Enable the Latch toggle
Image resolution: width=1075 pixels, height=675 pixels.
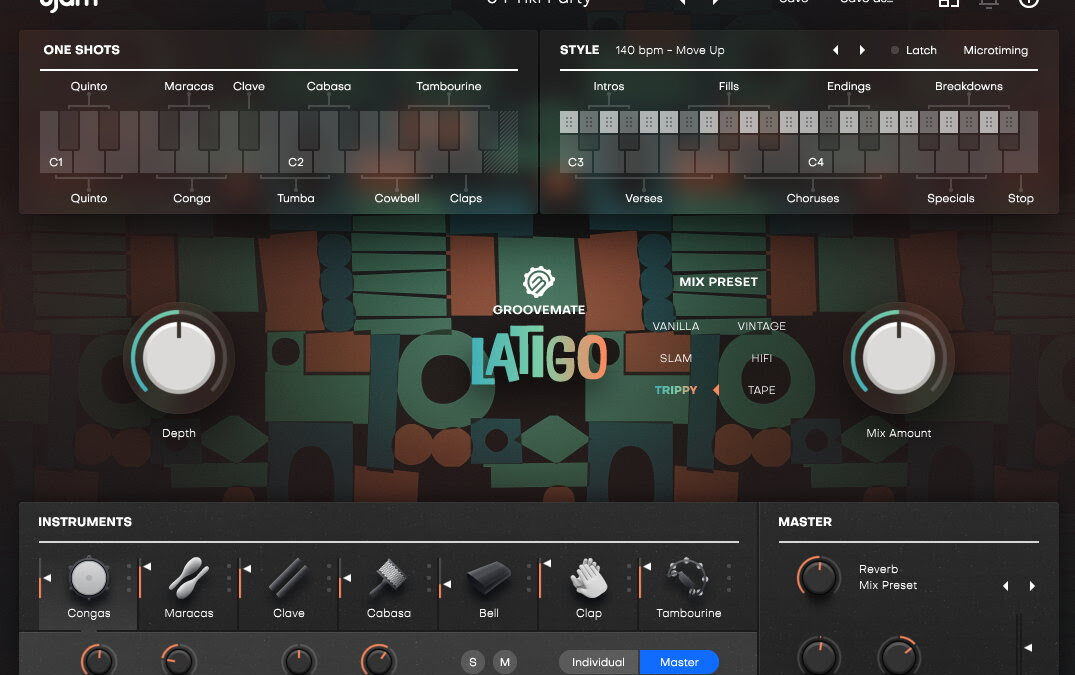tap(913, 50)
